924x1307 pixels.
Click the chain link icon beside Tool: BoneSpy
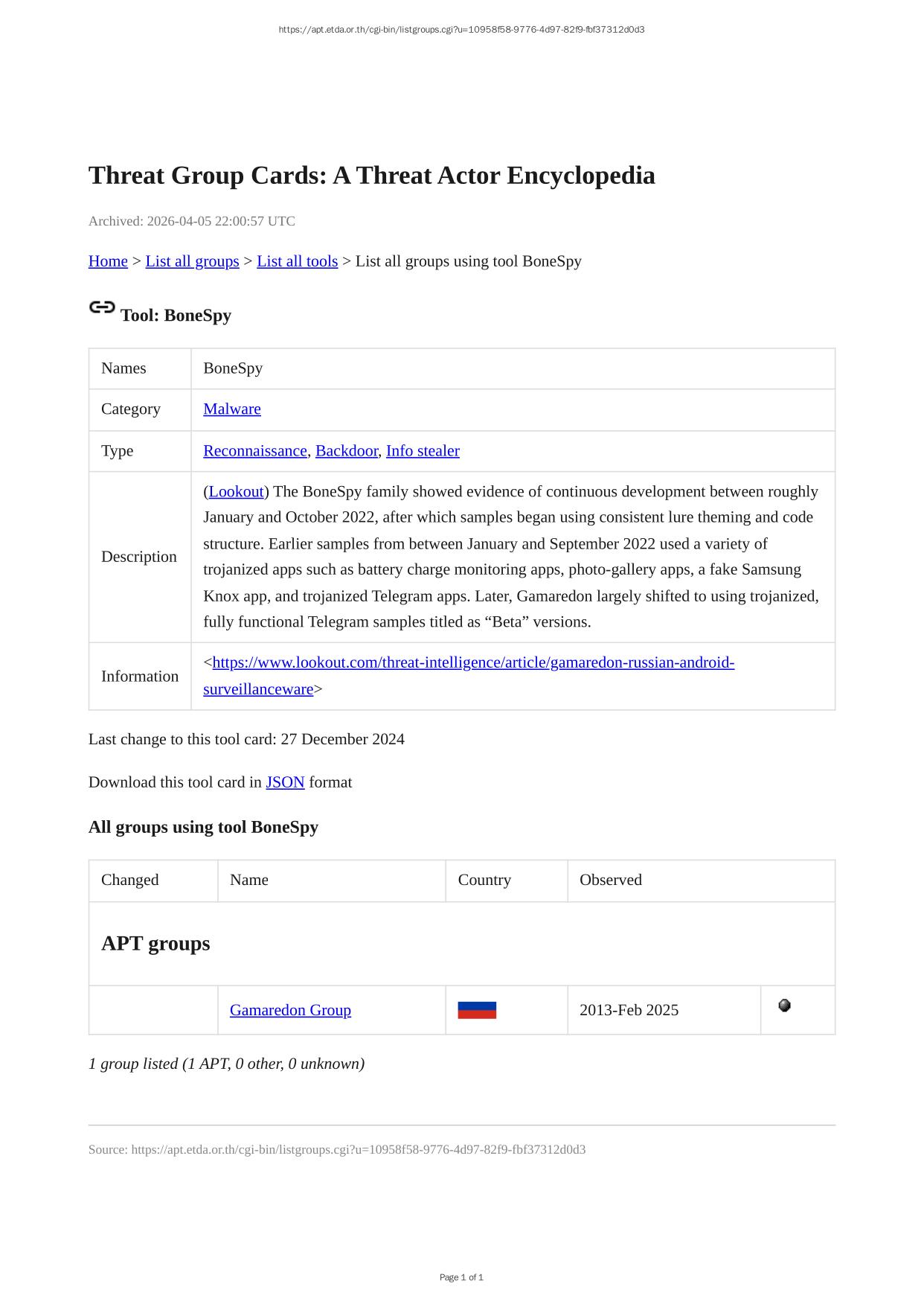click(x=102, y=307)
